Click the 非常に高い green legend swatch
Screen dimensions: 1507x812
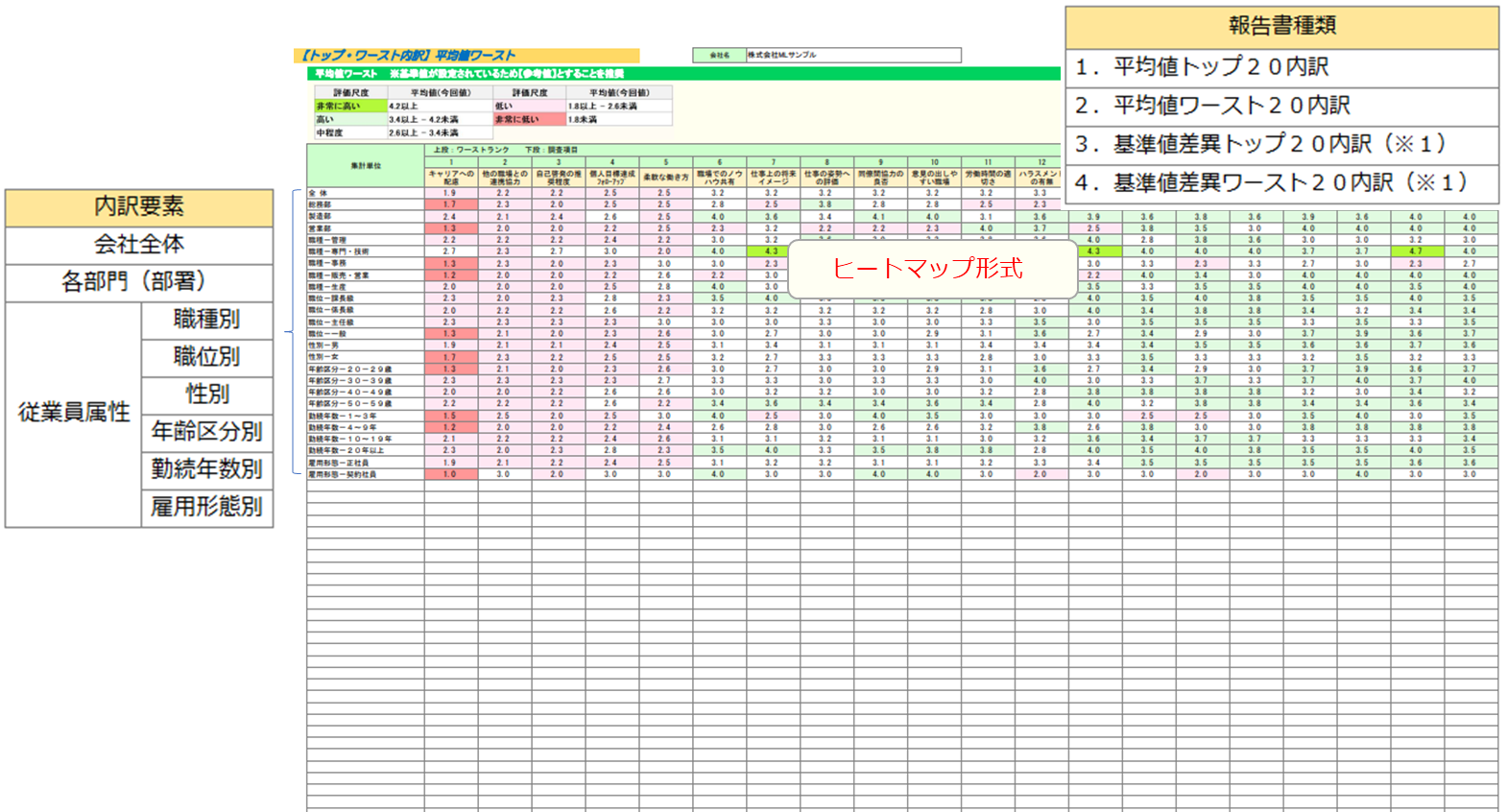point(350,107)
